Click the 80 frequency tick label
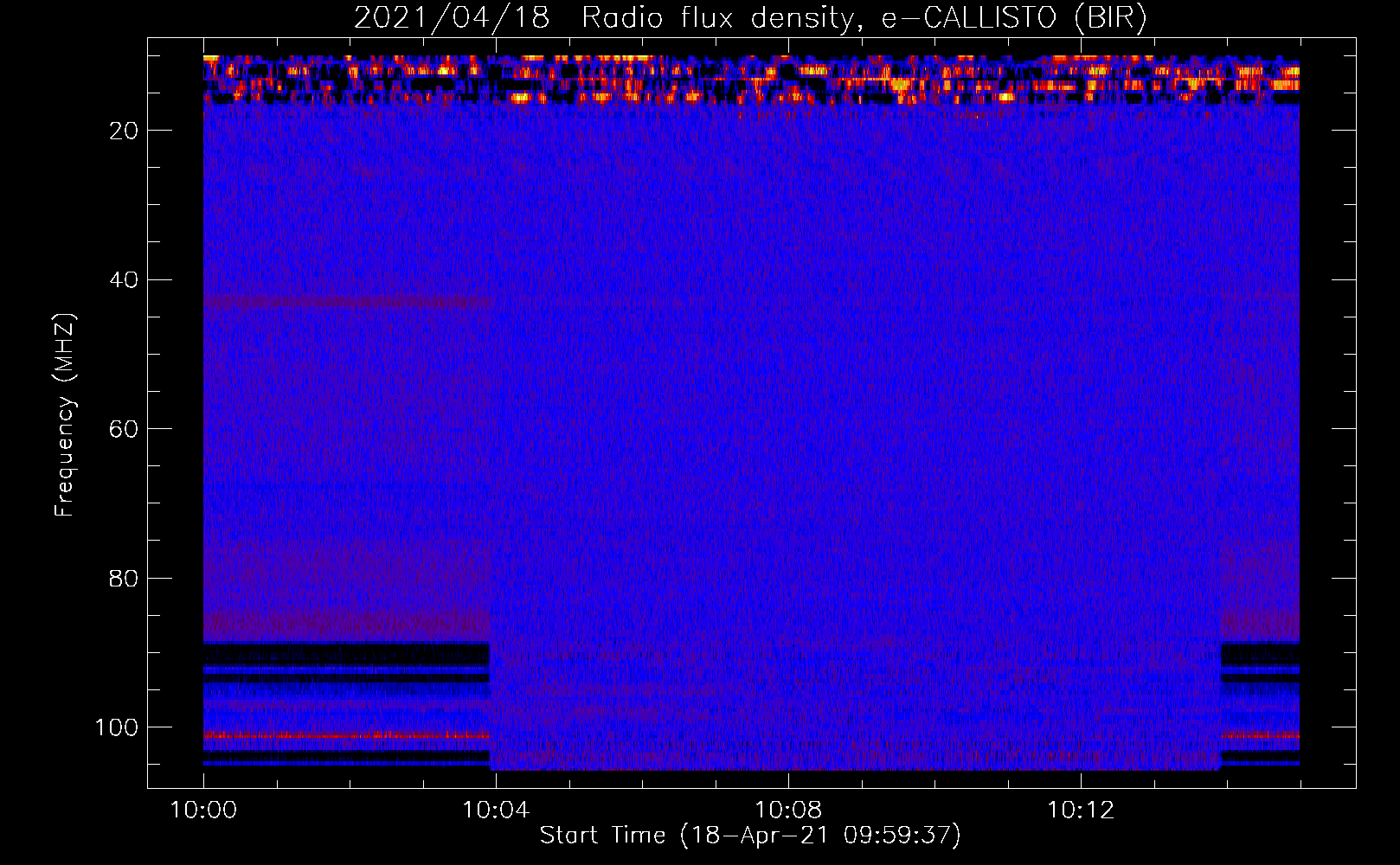The image size is (1400, 865). tap(125, 578)
